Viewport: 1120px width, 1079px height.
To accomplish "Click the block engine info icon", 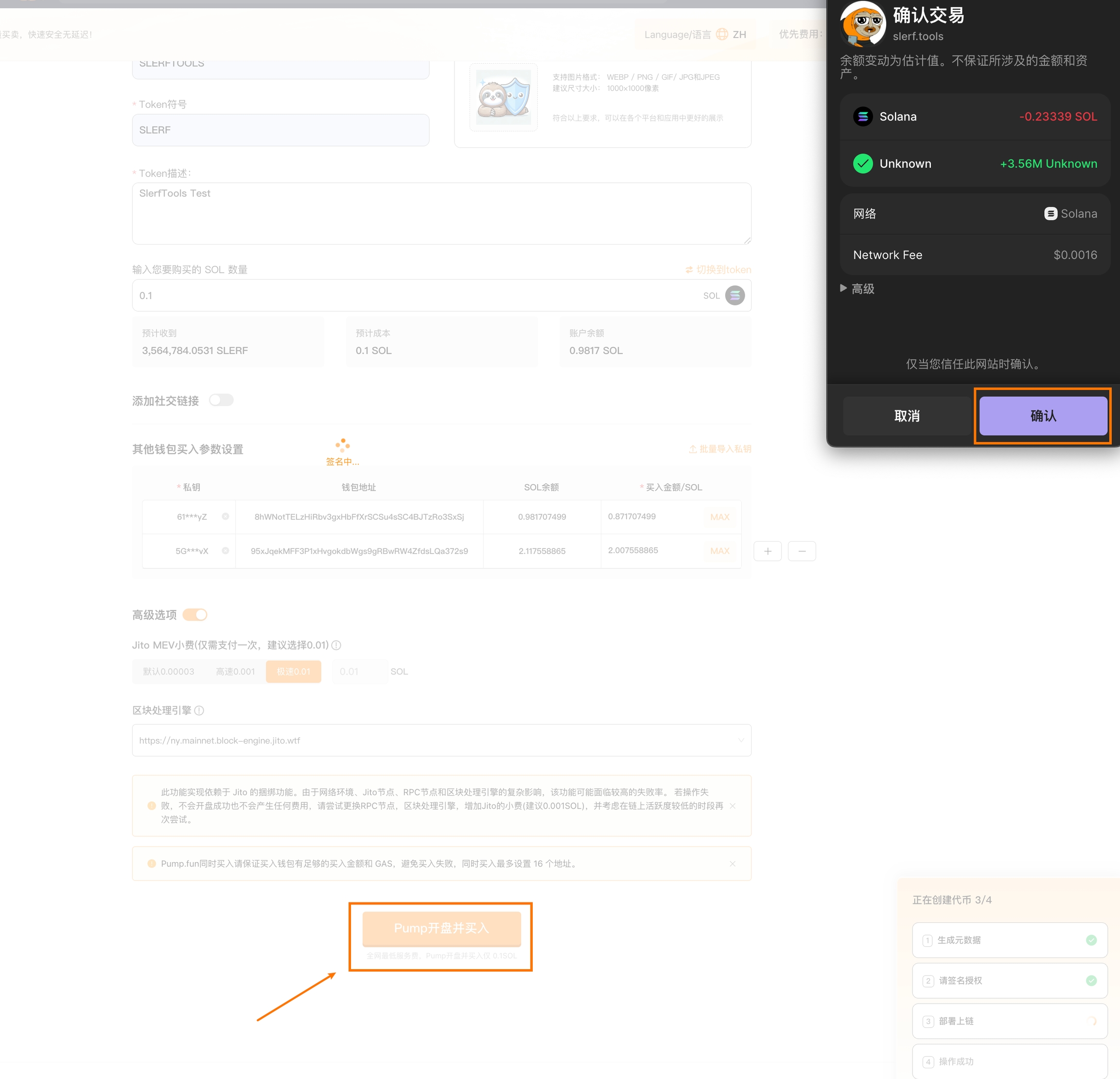I will 199,710.
